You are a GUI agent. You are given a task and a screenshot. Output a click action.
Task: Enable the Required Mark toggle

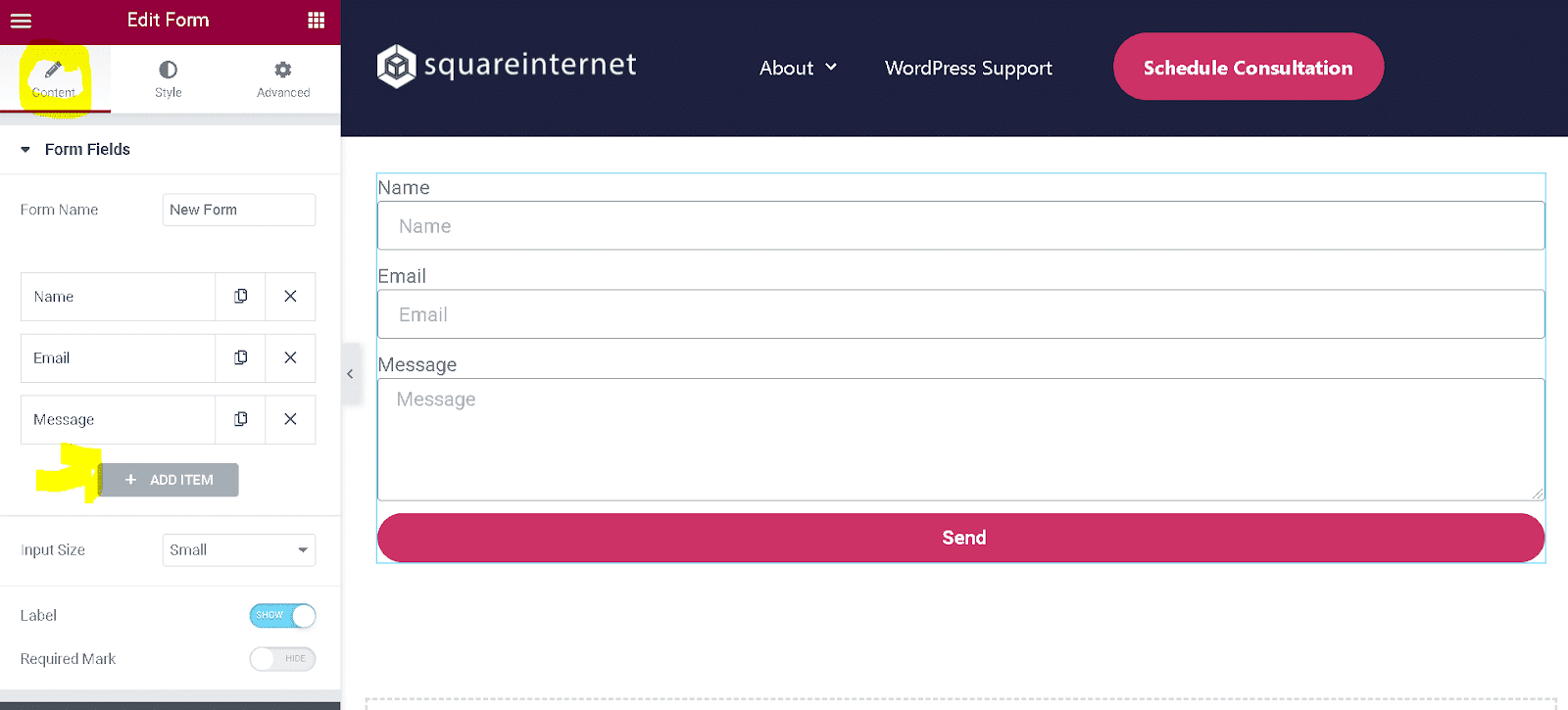[282, 658]
